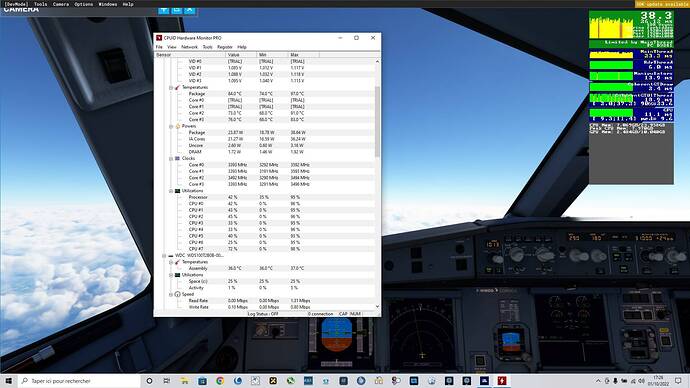This screenshot has width=690, height=388.
Task: Open the simulator's Options menu in top bar
Action: 84,4
